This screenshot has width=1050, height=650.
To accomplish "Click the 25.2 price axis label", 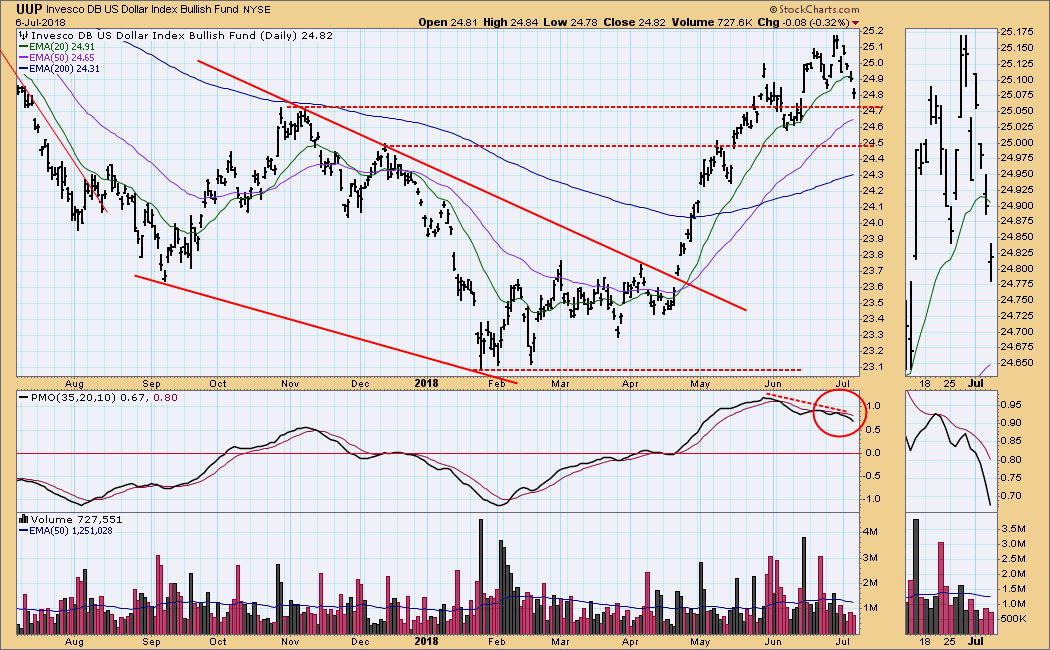I will pos(873,31).
